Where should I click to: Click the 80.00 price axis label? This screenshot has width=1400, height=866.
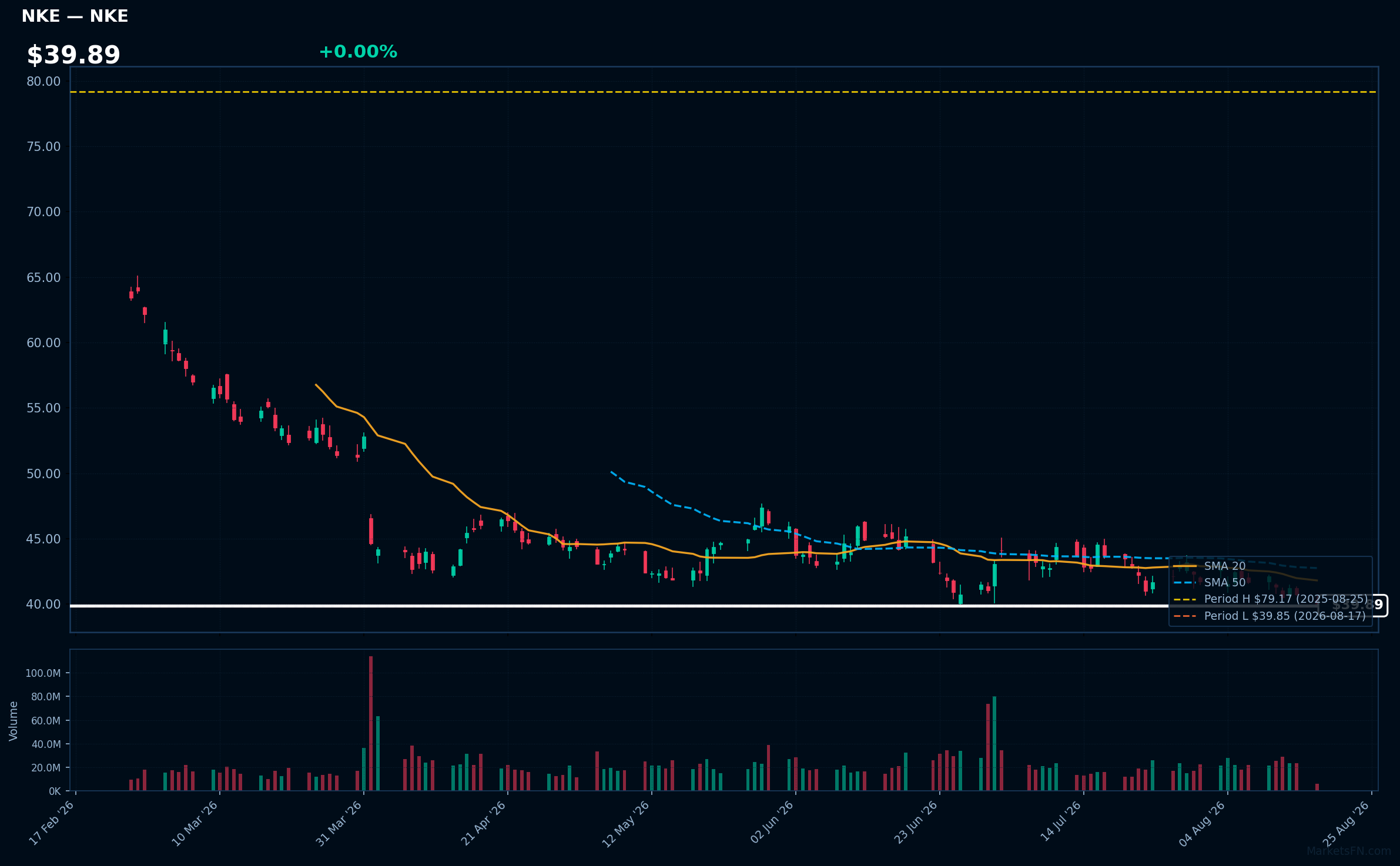(43, 81)
